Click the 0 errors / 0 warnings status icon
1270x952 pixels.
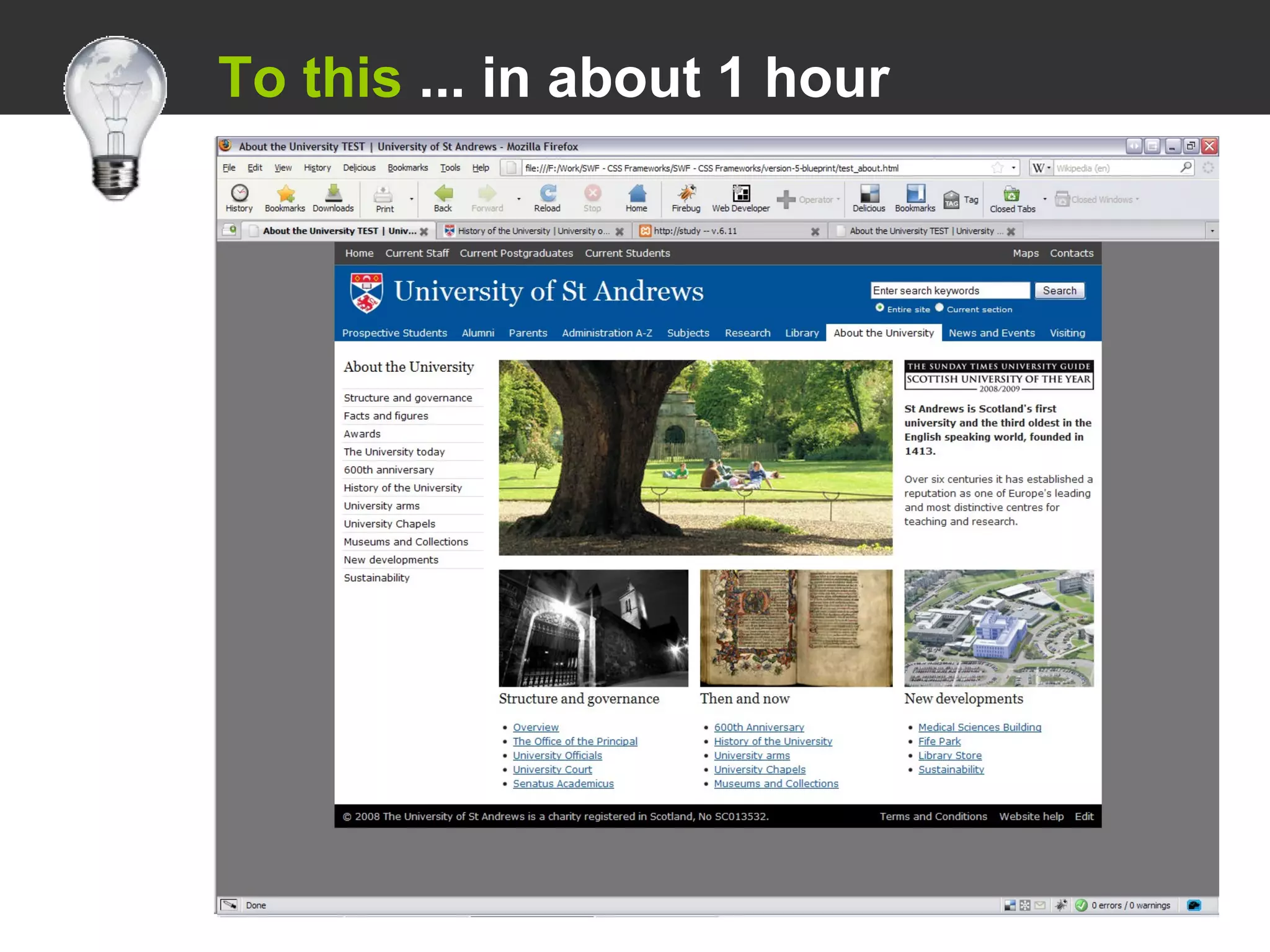(1081, 906)
